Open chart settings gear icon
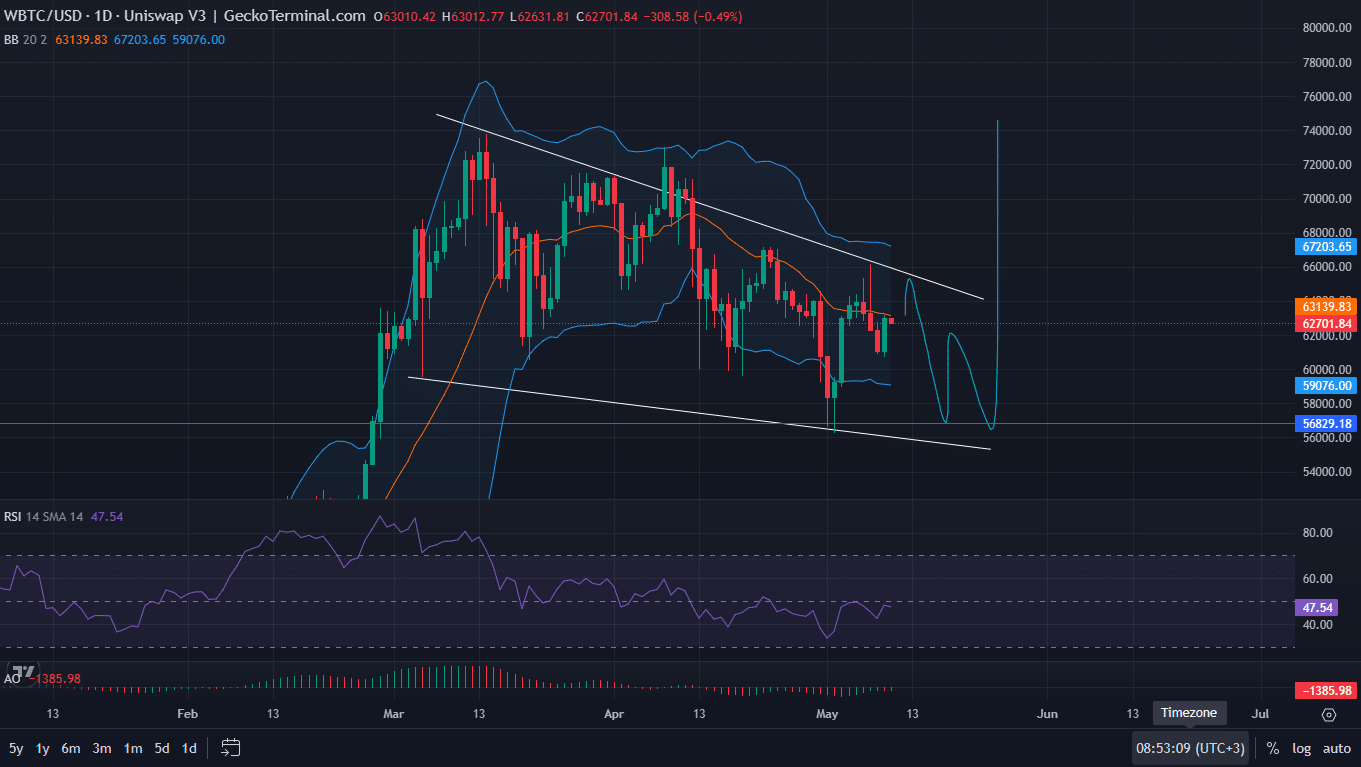The height and width of the screenshot is (767, 1361). [1329, 714]
